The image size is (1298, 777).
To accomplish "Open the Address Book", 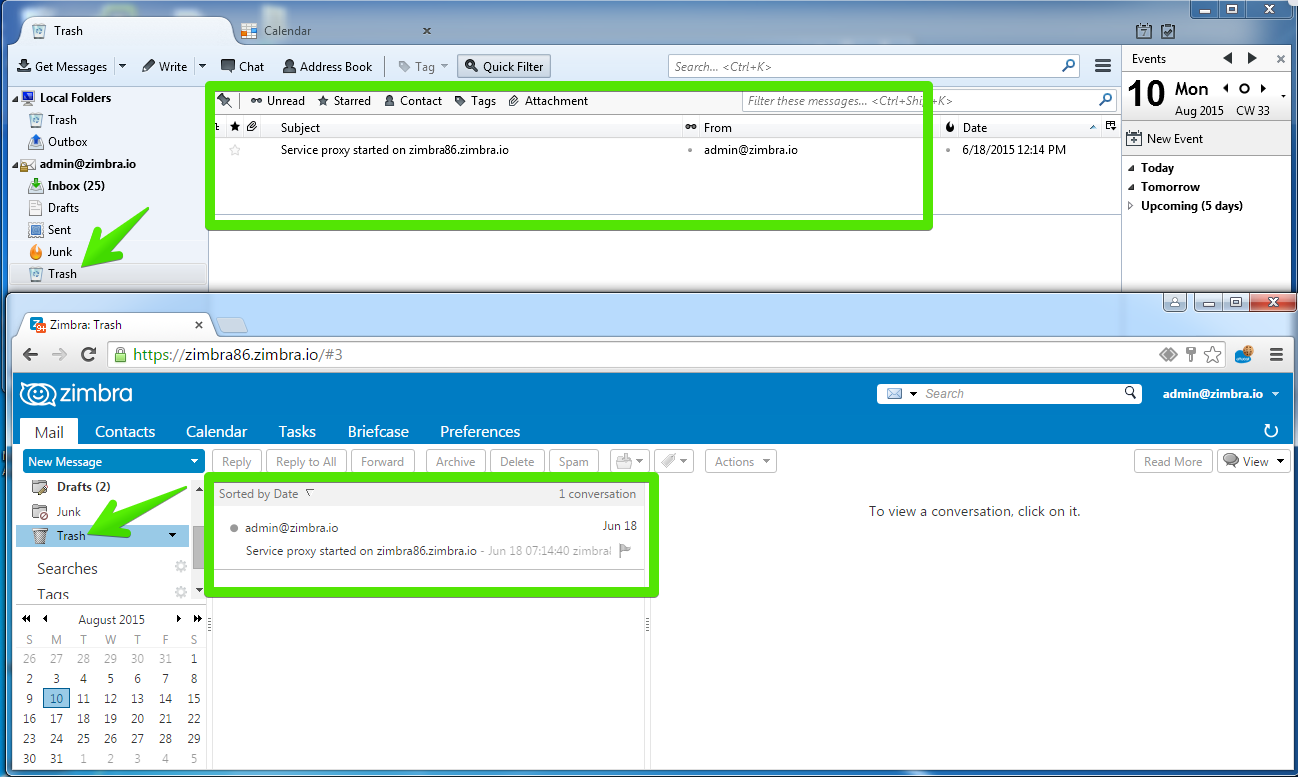I will (327, 67).
